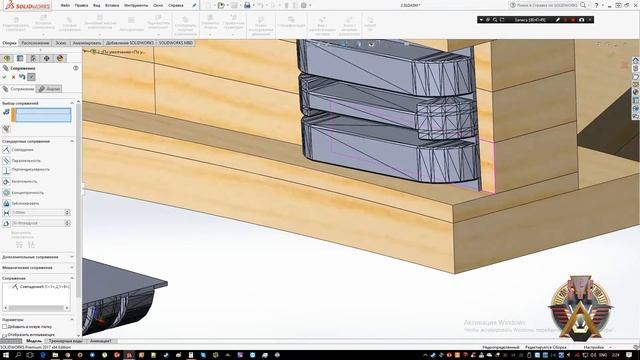640x360 pixels.
Task: Collapse the Standard Mates section
Action: pyautogui.click(x=72, y=141)
